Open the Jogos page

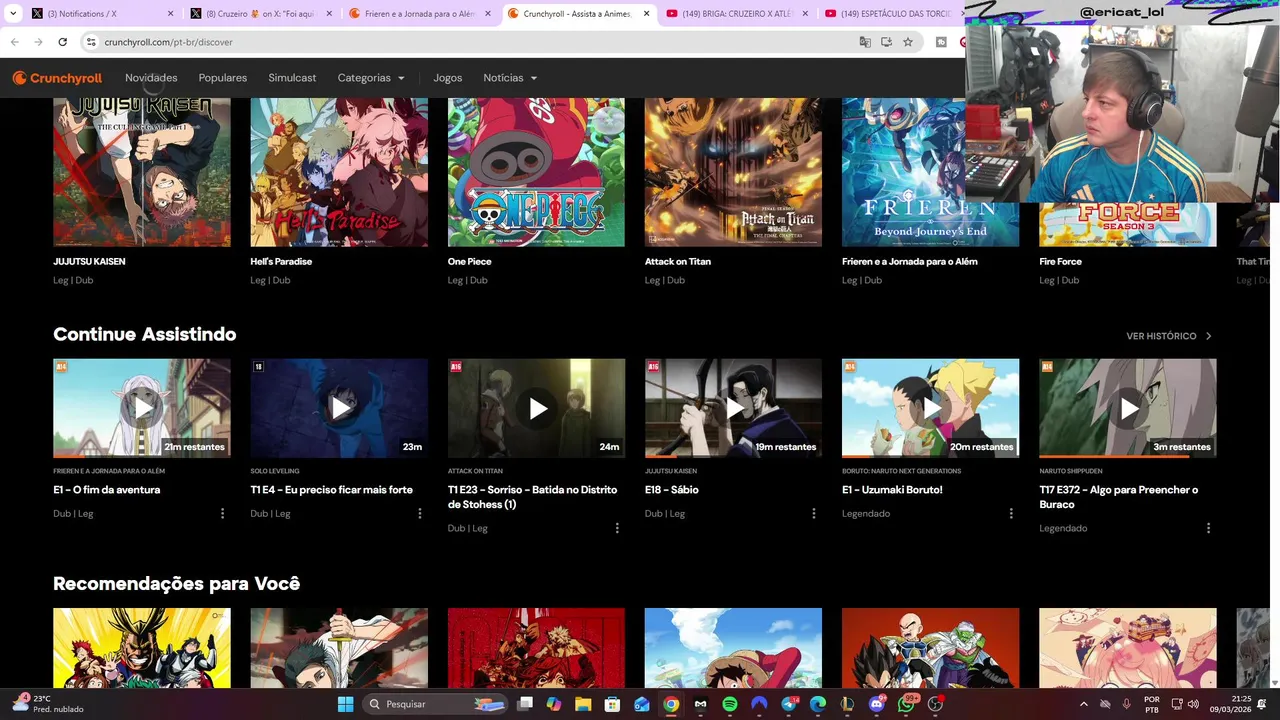(448, 78)
